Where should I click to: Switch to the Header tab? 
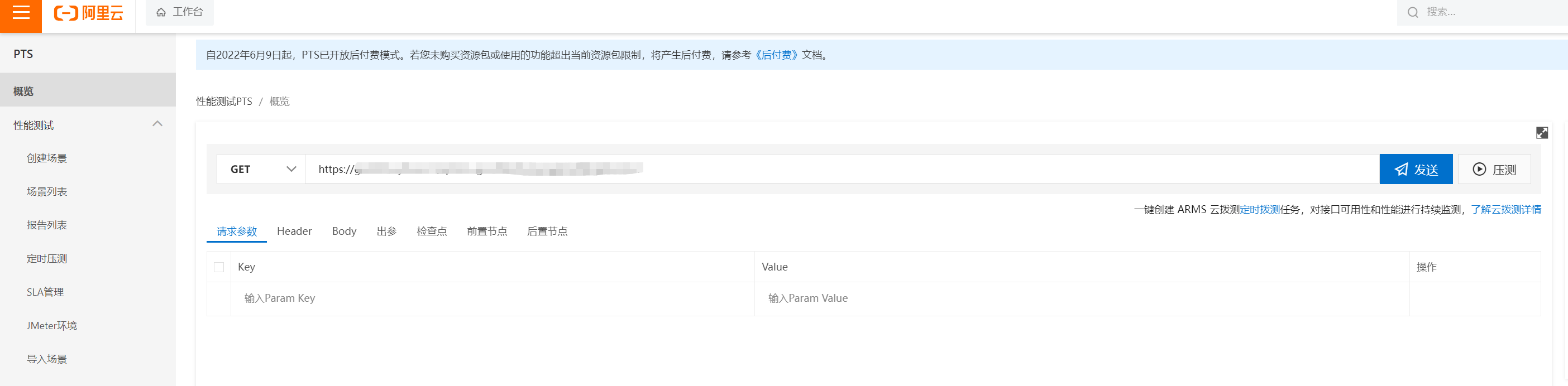tap(294, 231)
